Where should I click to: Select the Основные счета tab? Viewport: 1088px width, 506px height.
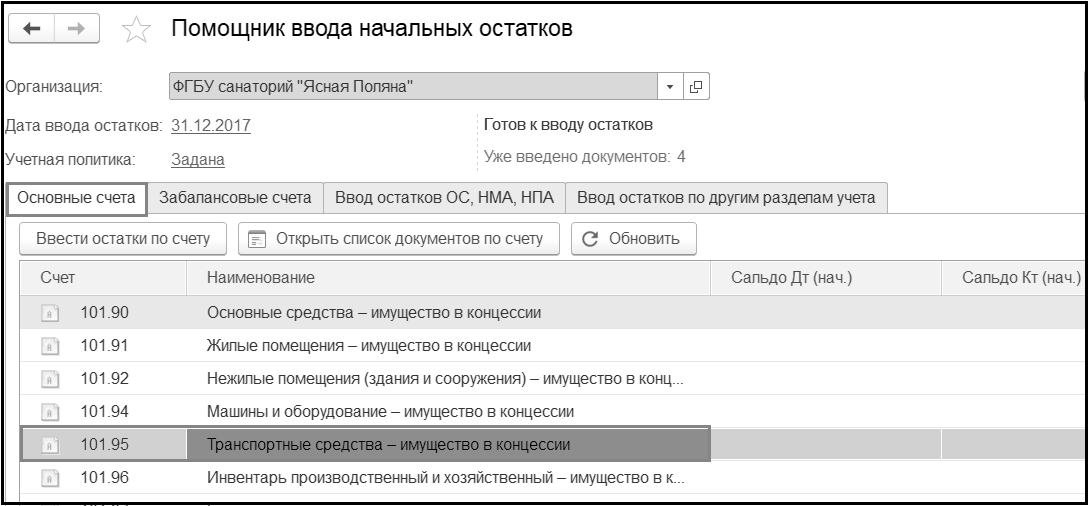point(77,198)
